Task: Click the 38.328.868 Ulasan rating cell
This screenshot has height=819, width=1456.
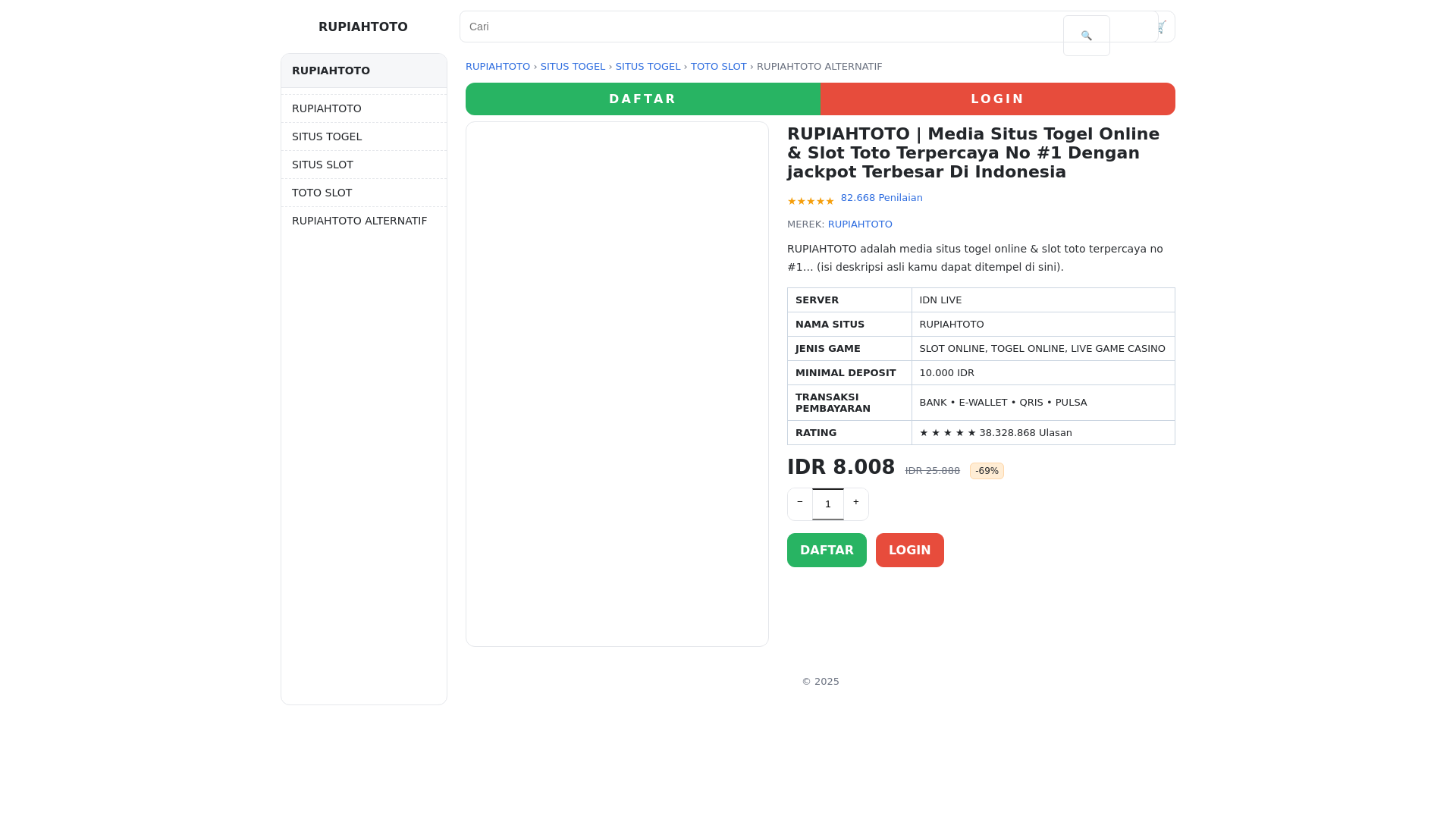Action: [x=1043, y=433]
